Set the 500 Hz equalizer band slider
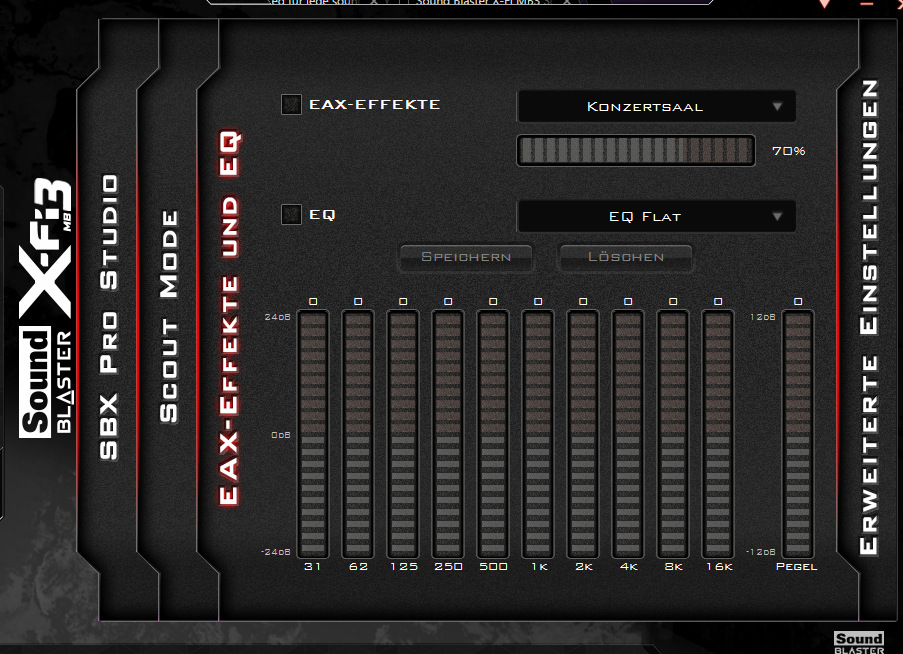This screenshot has height=654, width=903. (493, 434)
